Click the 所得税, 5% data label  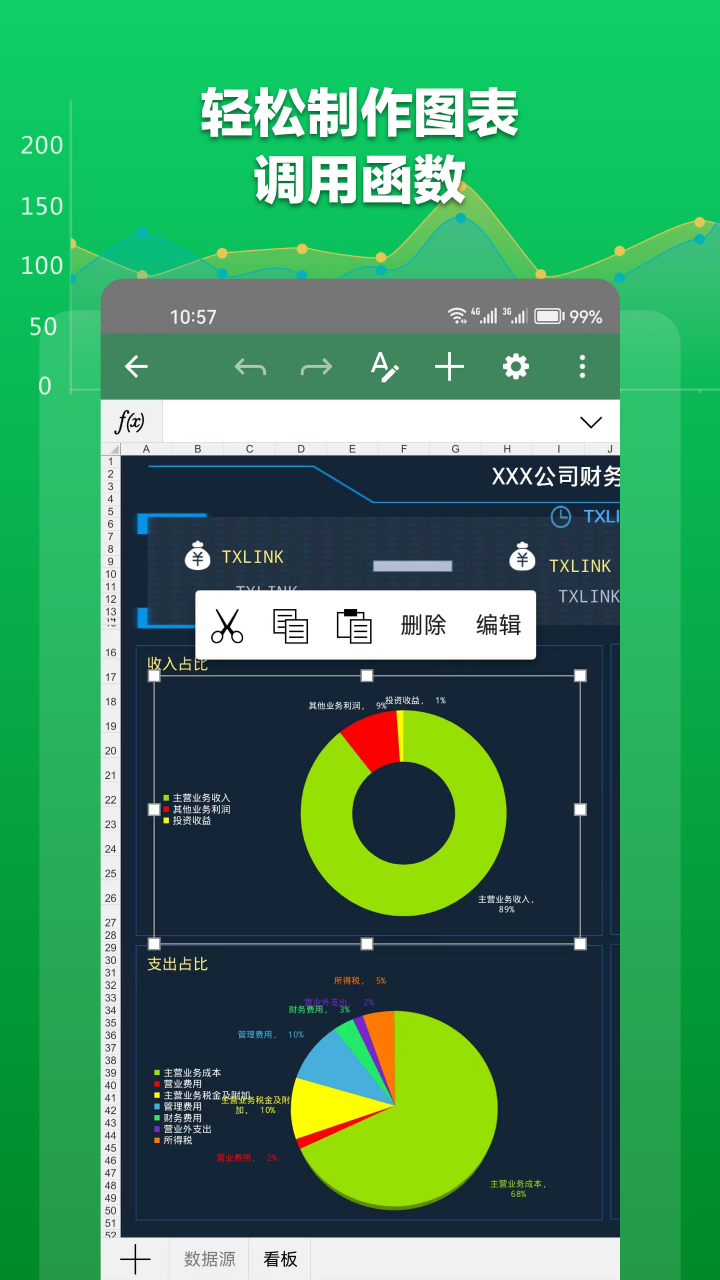click(360, 981)
